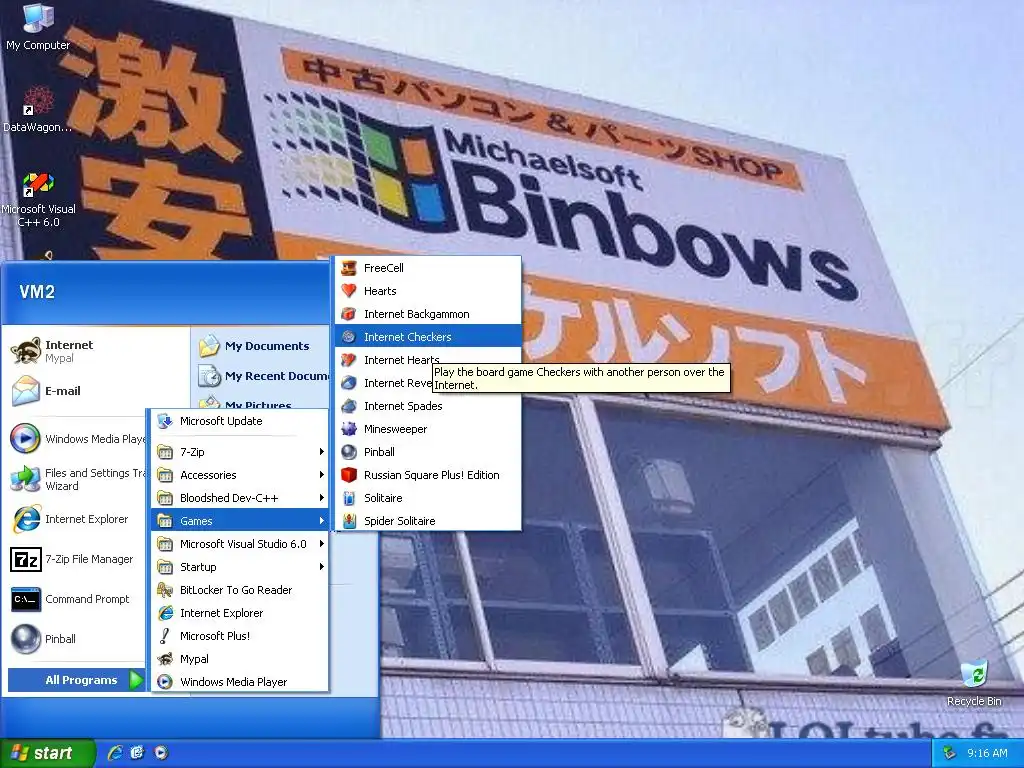
Task: Launch Pinball in the Games submenu
Action: click(428, 452)
